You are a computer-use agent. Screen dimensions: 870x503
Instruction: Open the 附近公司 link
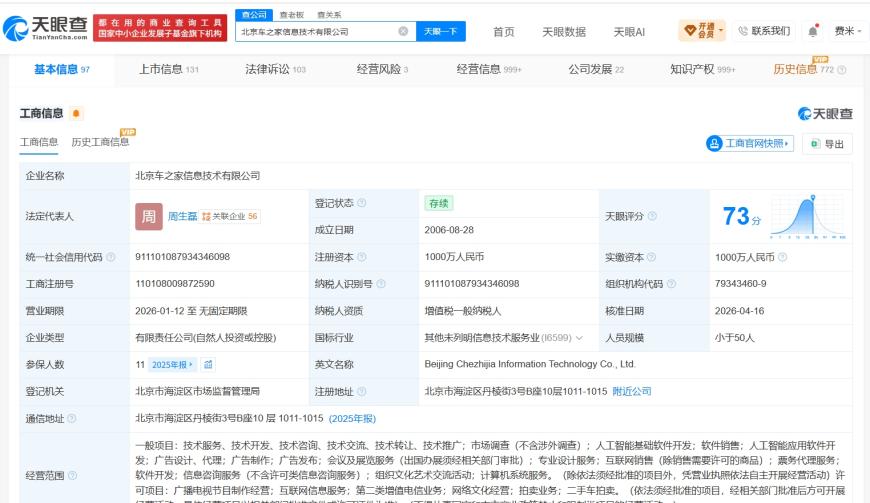point(631,392)
